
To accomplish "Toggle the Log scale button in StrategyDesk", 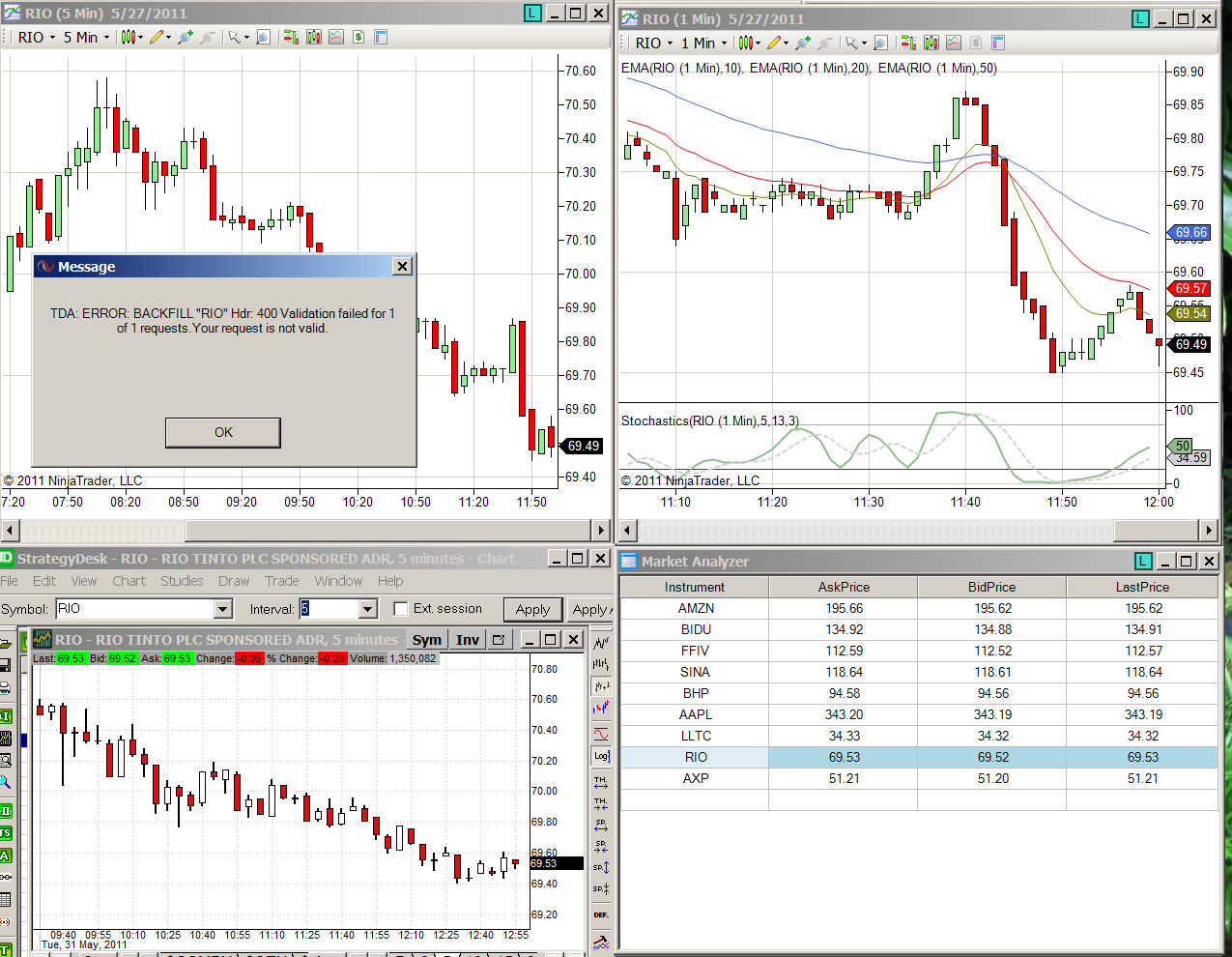I will (x=601, y=756).
